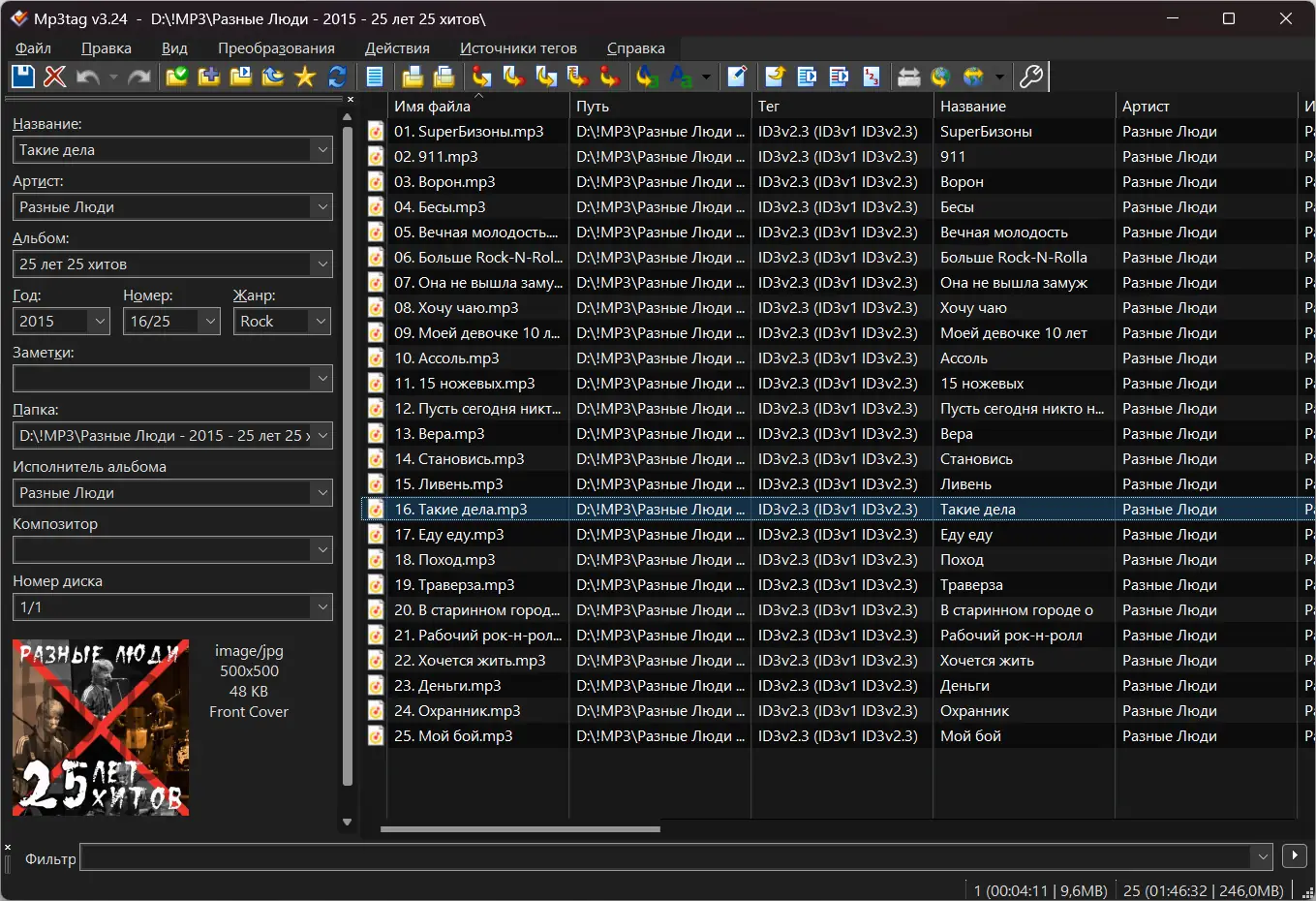Open the Преобразования menu
The height and width of the screenshot is (901, 1316).
click(276, 48)
